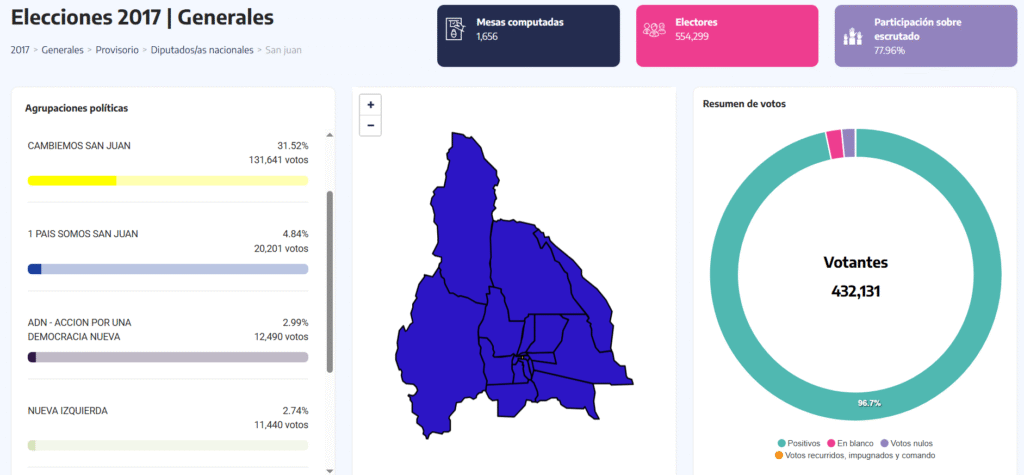Click the Elecciones 2017 | Generales heading

142,18
